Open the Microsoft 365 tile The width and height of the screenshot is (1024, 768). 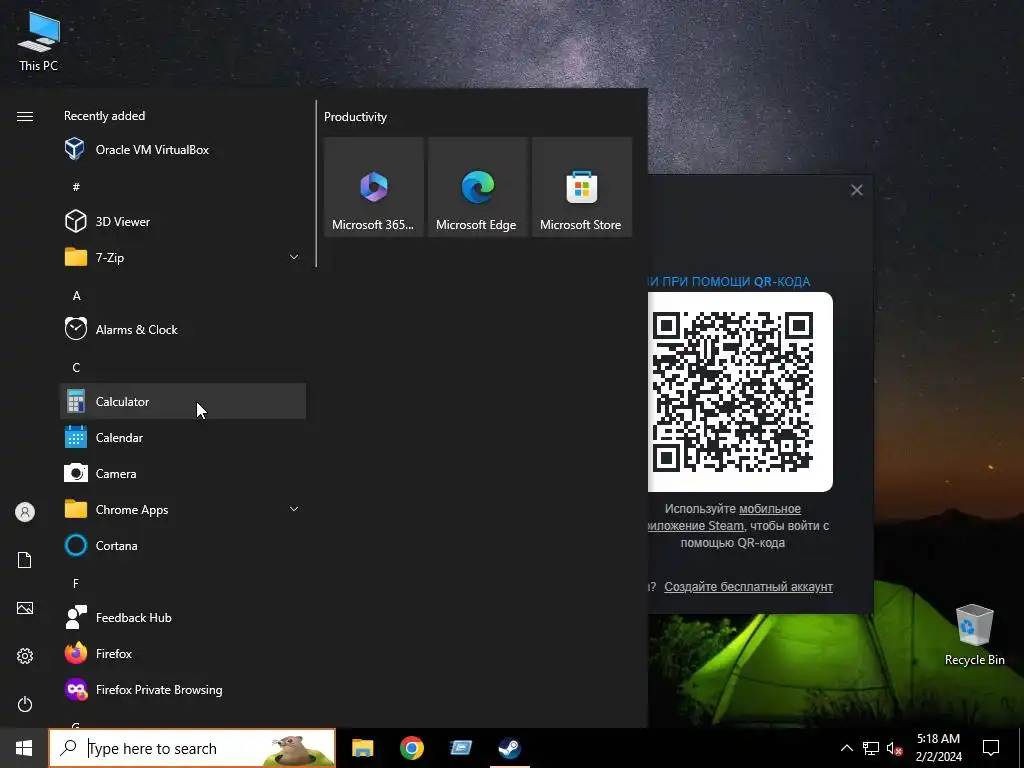374,187
